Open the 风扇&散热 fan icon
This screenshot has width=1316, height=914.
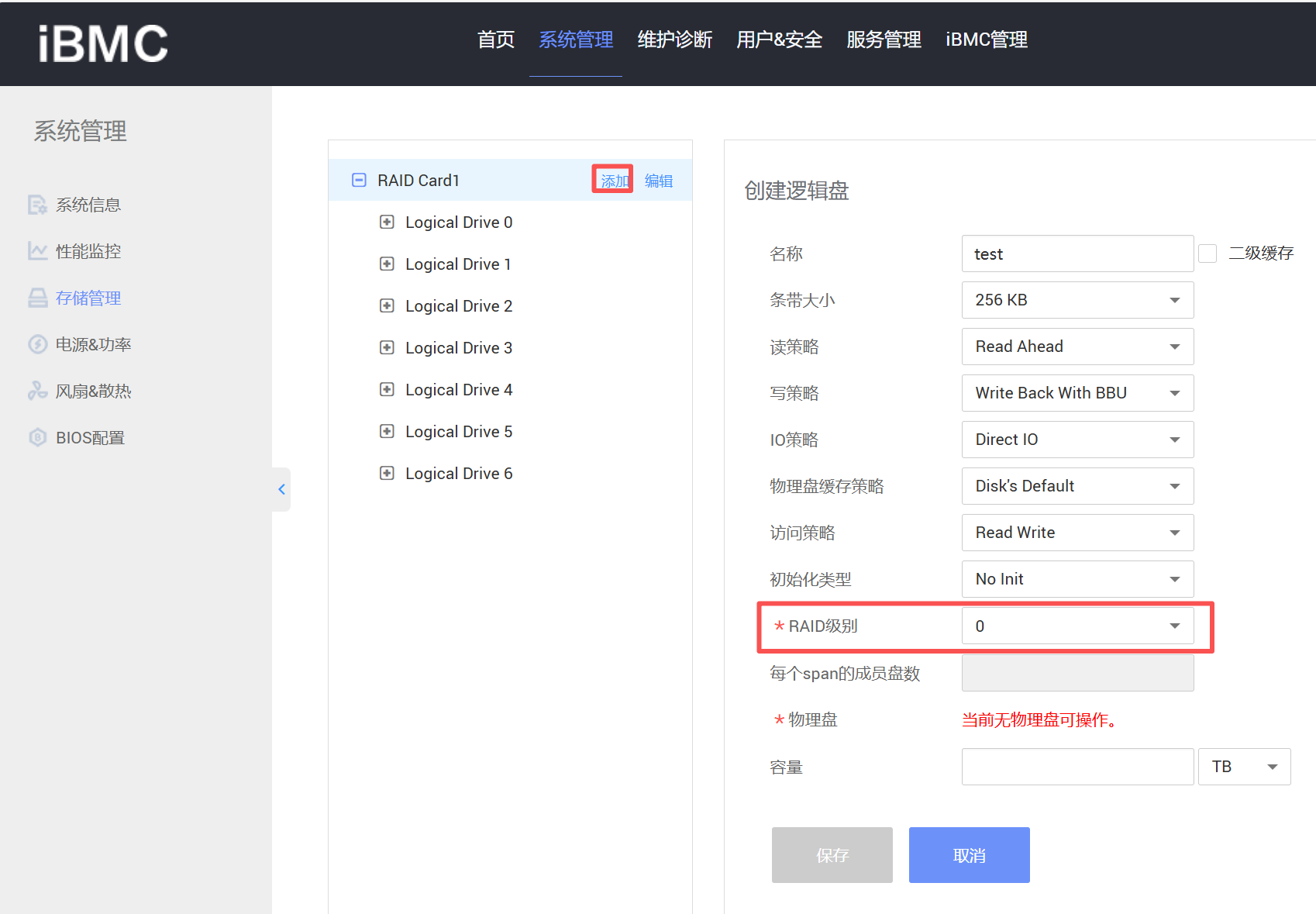(38, 390)
